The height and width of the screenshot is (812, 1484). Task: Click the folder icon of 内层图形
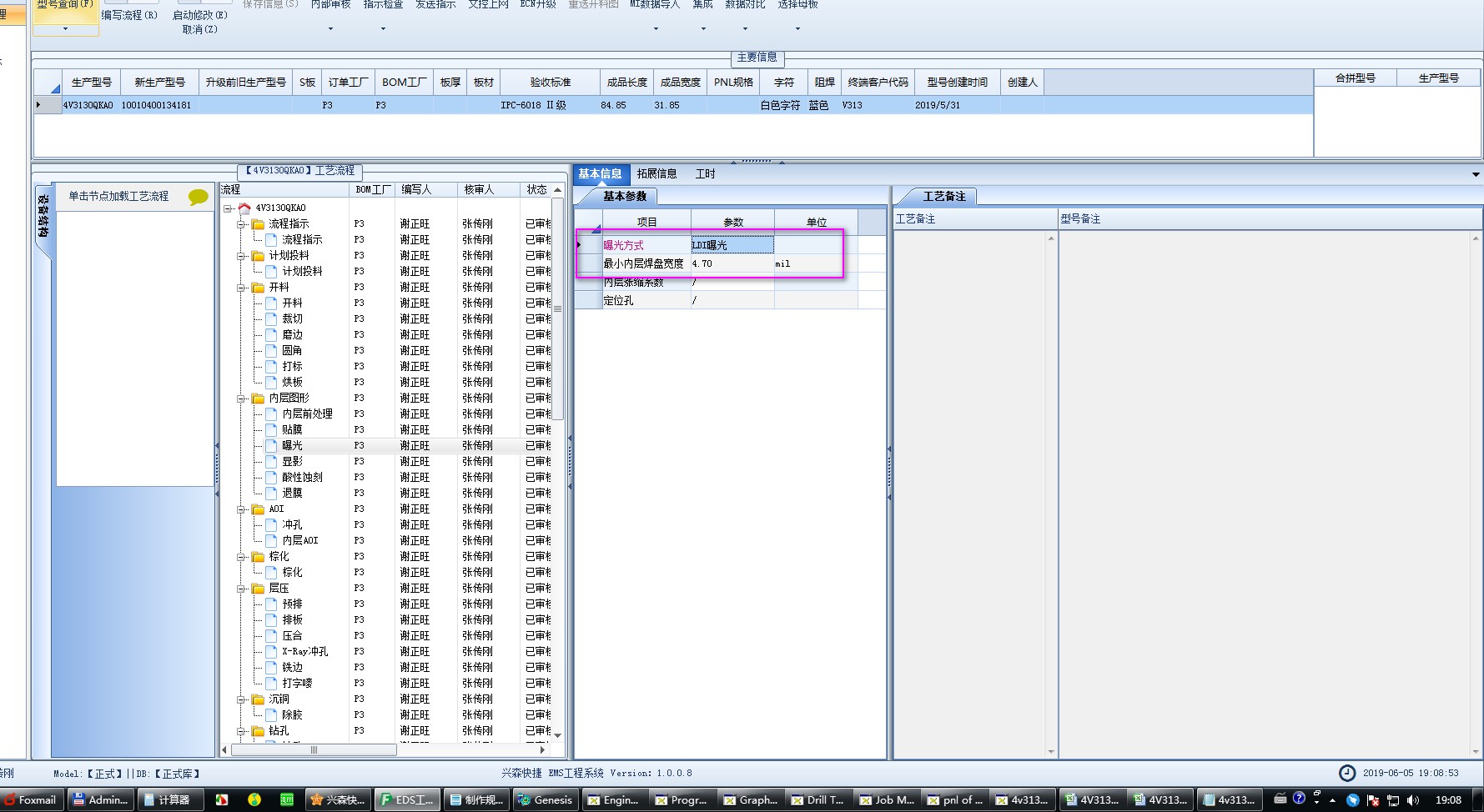[259, 398]
